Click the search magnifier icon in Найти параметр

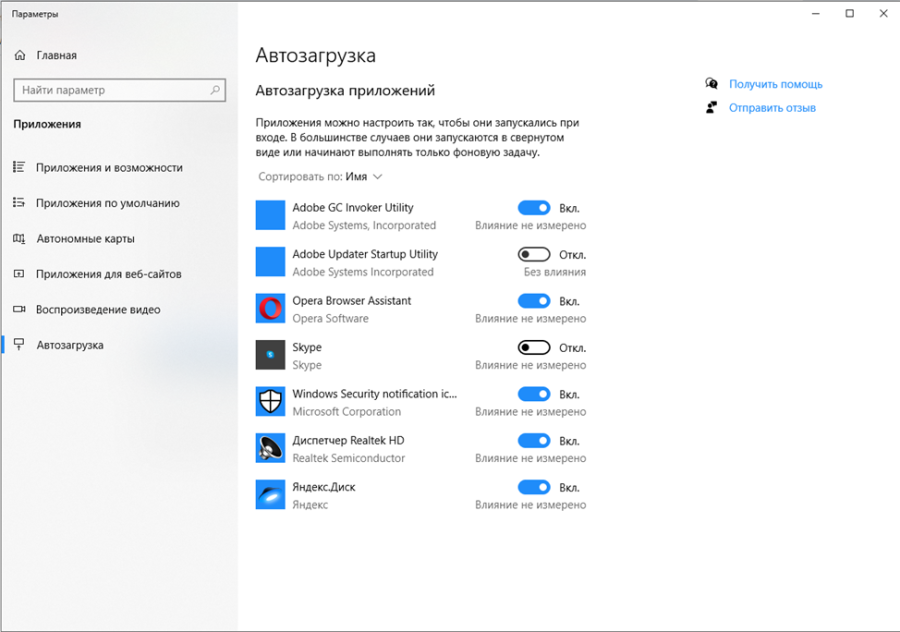pos(215,90)
